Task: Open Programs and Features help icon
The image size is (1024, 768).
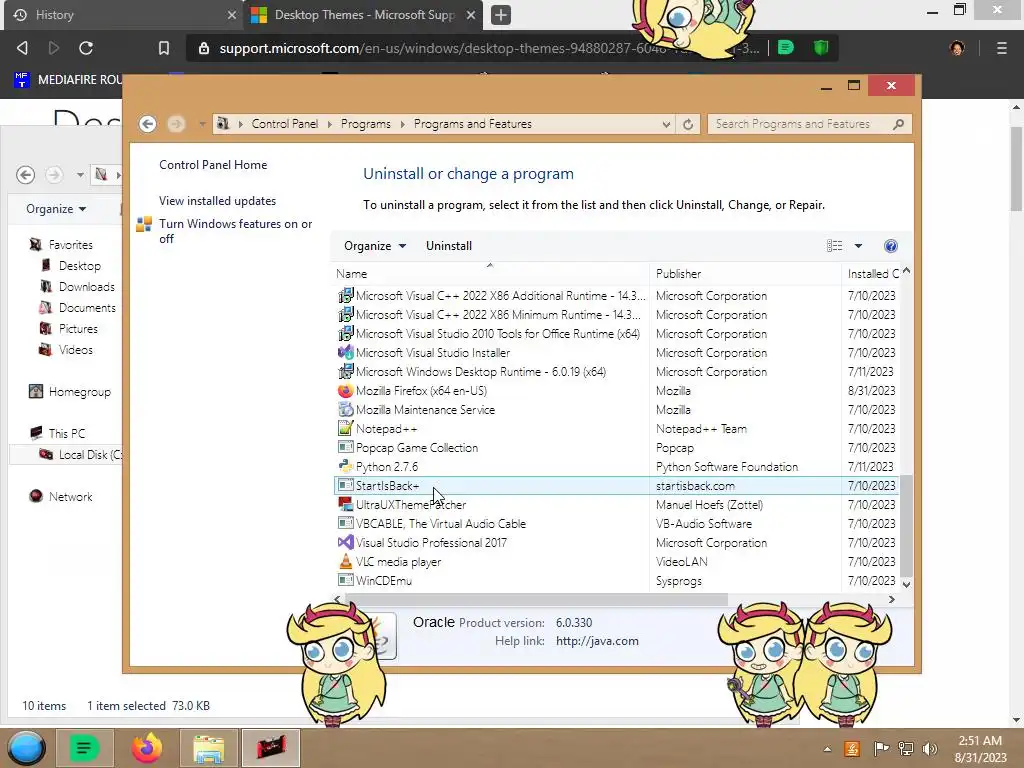Action: tap(890, 246)
